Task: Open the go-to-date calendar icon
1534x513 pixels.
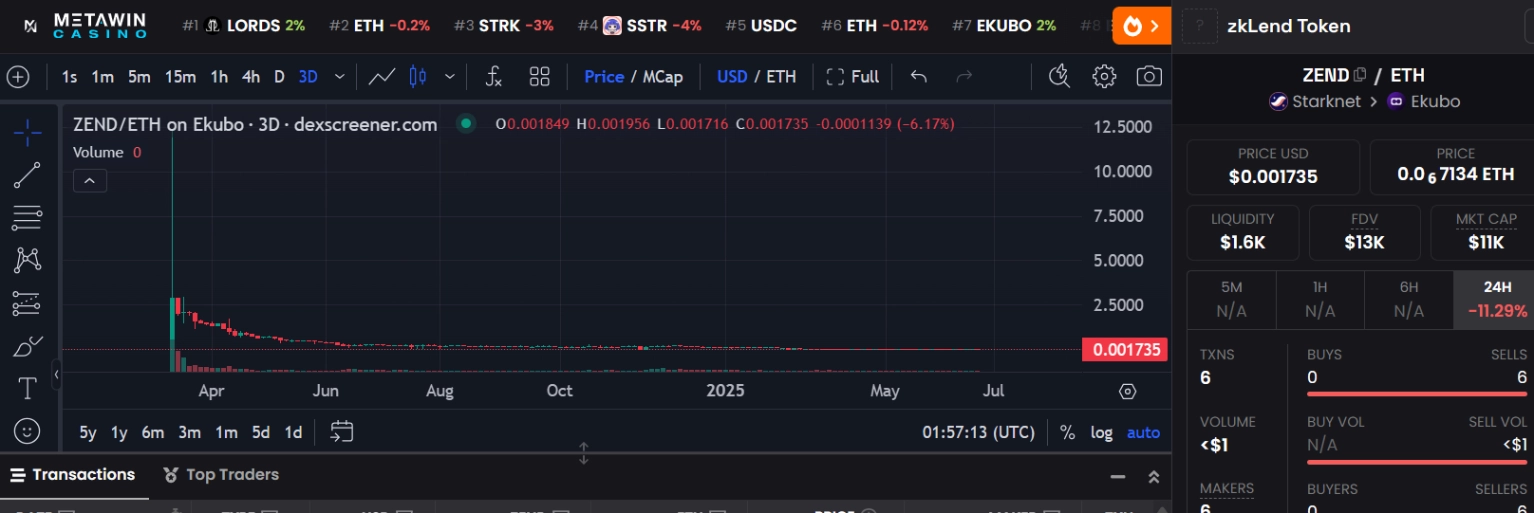Action: [x=342, y=431]
